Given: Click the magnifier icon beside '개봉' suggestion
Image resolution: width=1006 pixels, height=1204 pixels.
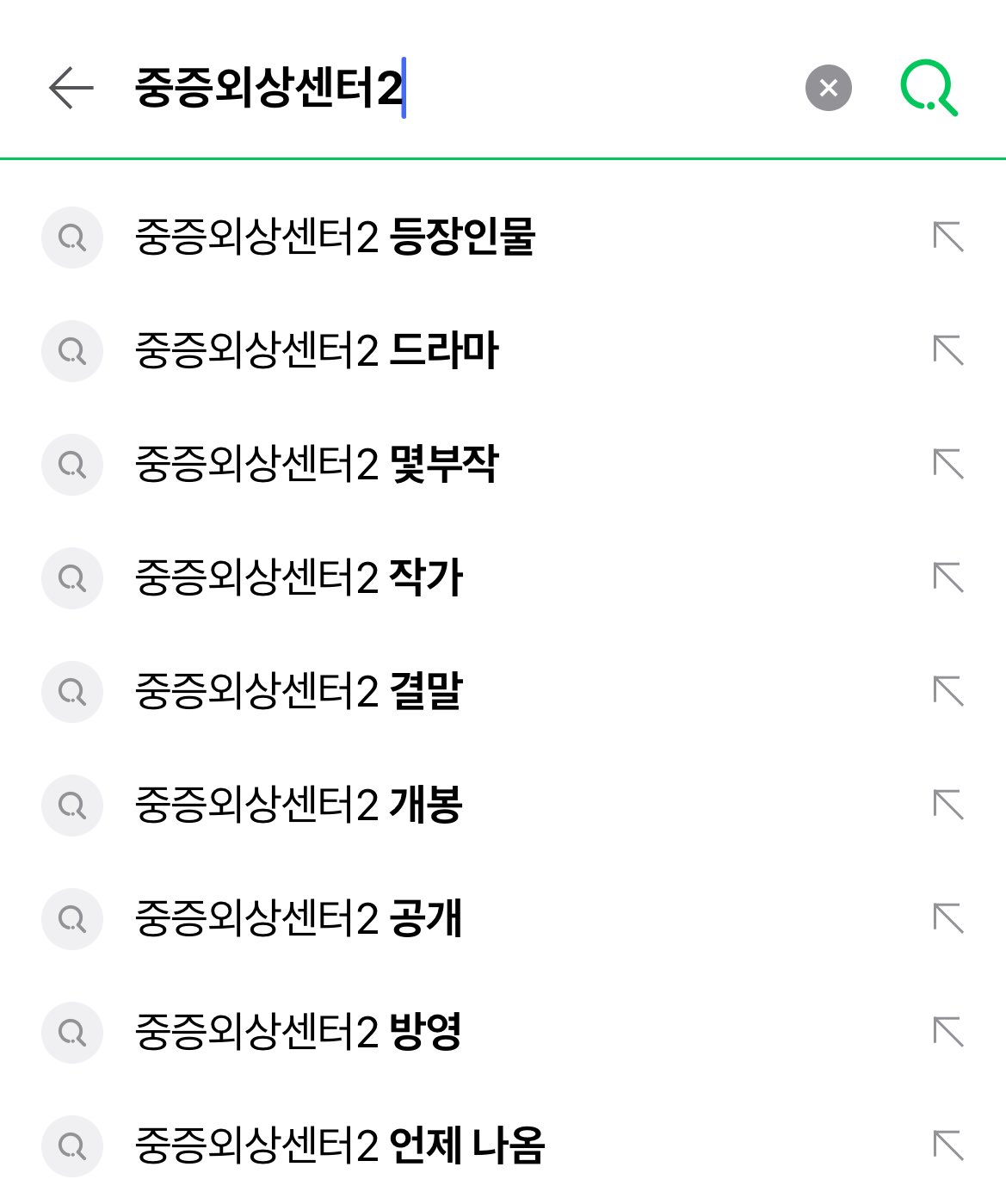Looking at the screenshot, I should coord(72,805).
